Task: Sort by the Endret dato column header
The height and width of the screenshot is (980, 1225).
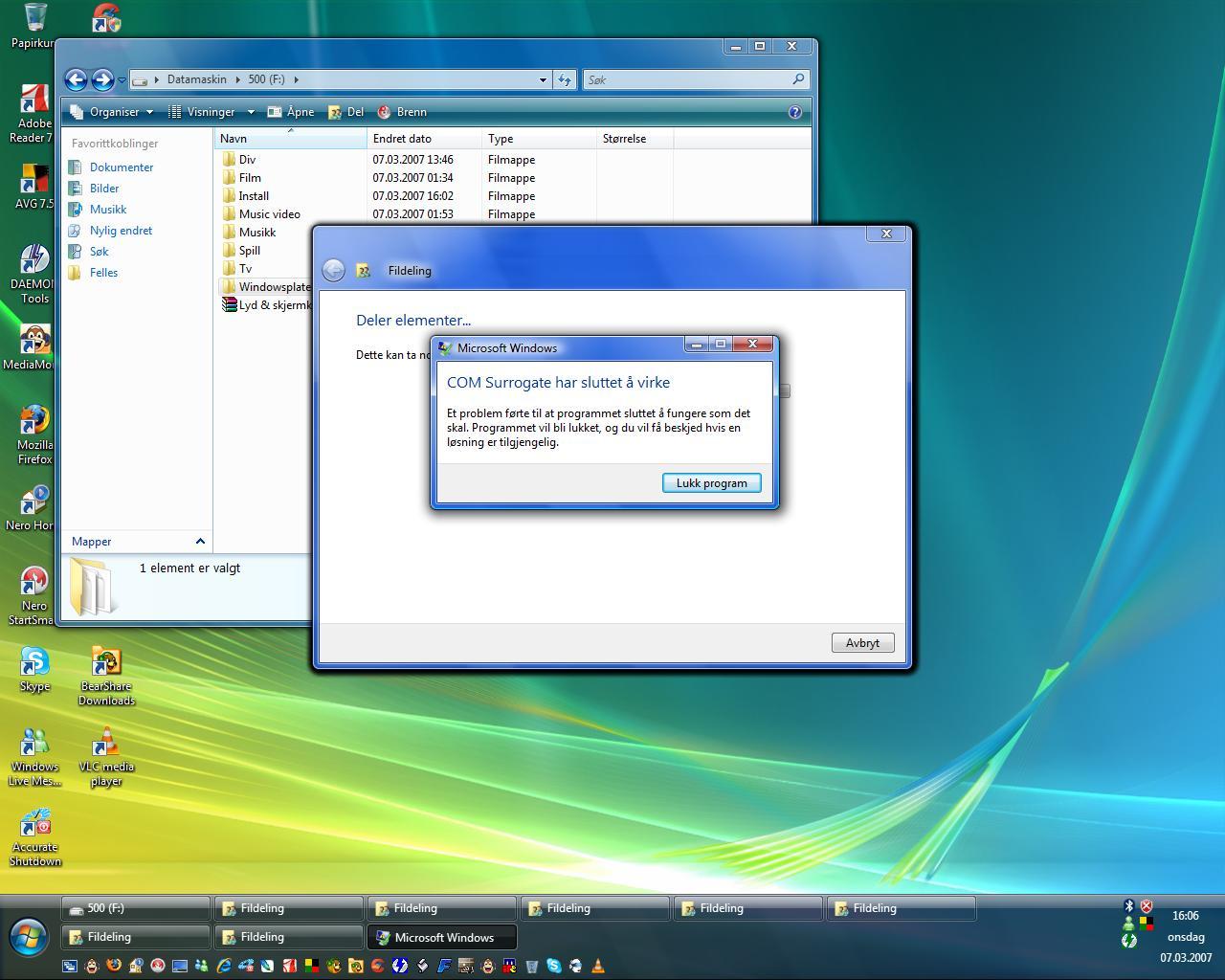Action: (424, 139)
